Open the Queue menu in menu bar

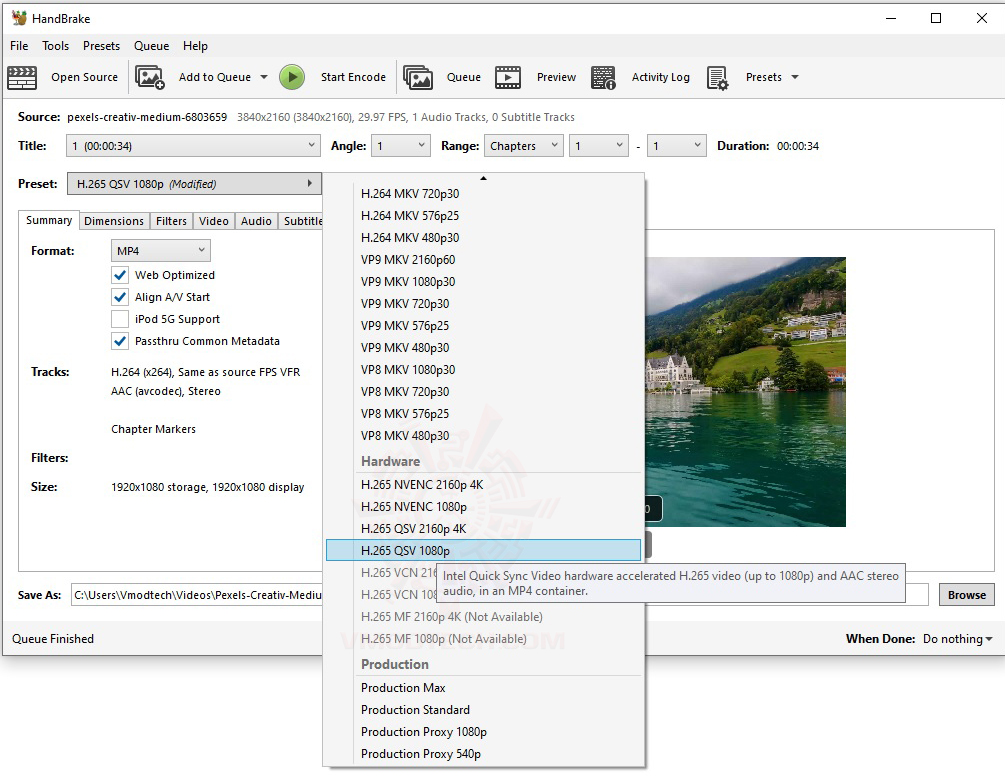click(x=151, y=45)
